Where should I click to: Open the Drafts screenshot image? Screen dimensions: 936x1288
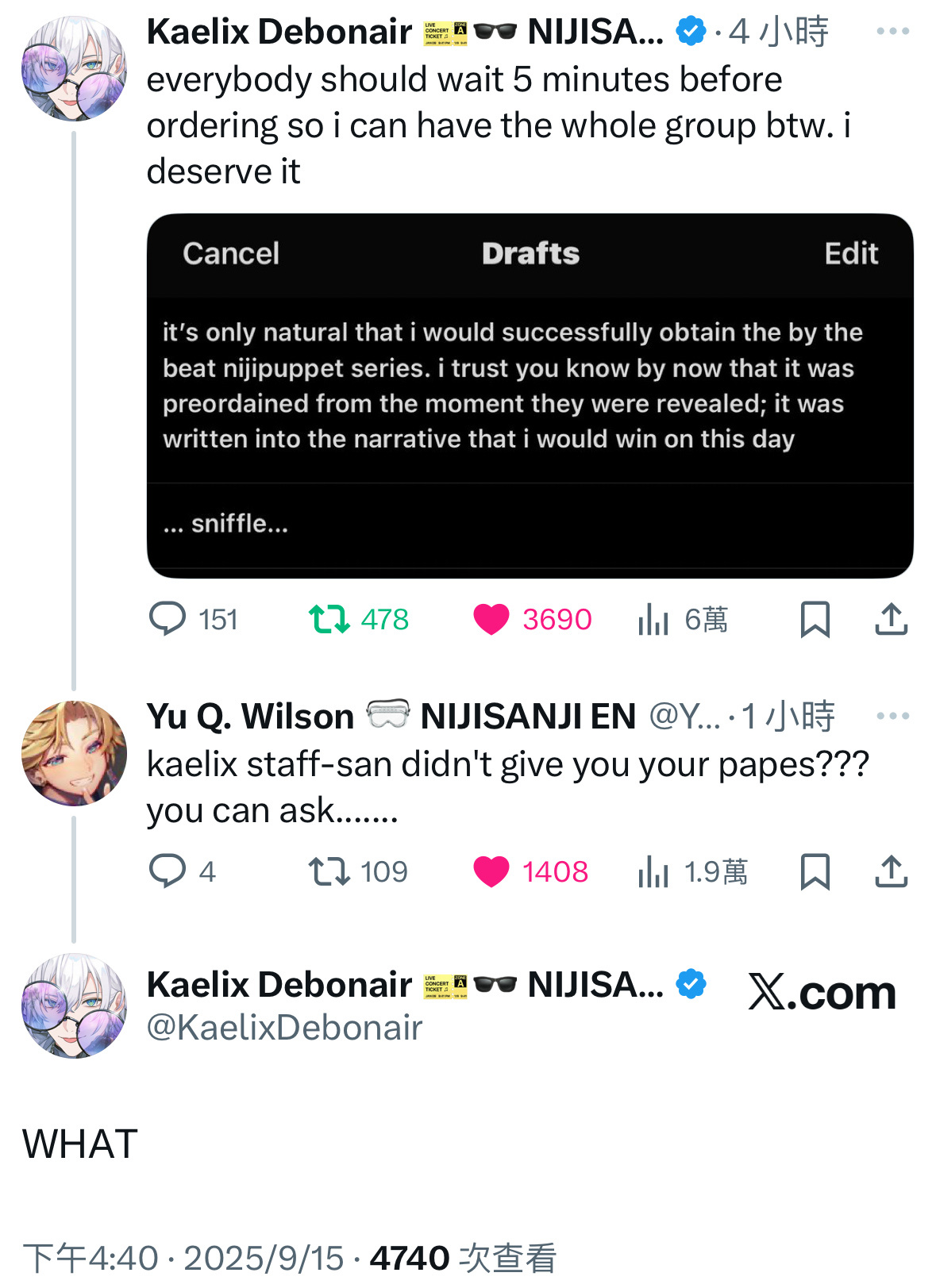[530, 395]
